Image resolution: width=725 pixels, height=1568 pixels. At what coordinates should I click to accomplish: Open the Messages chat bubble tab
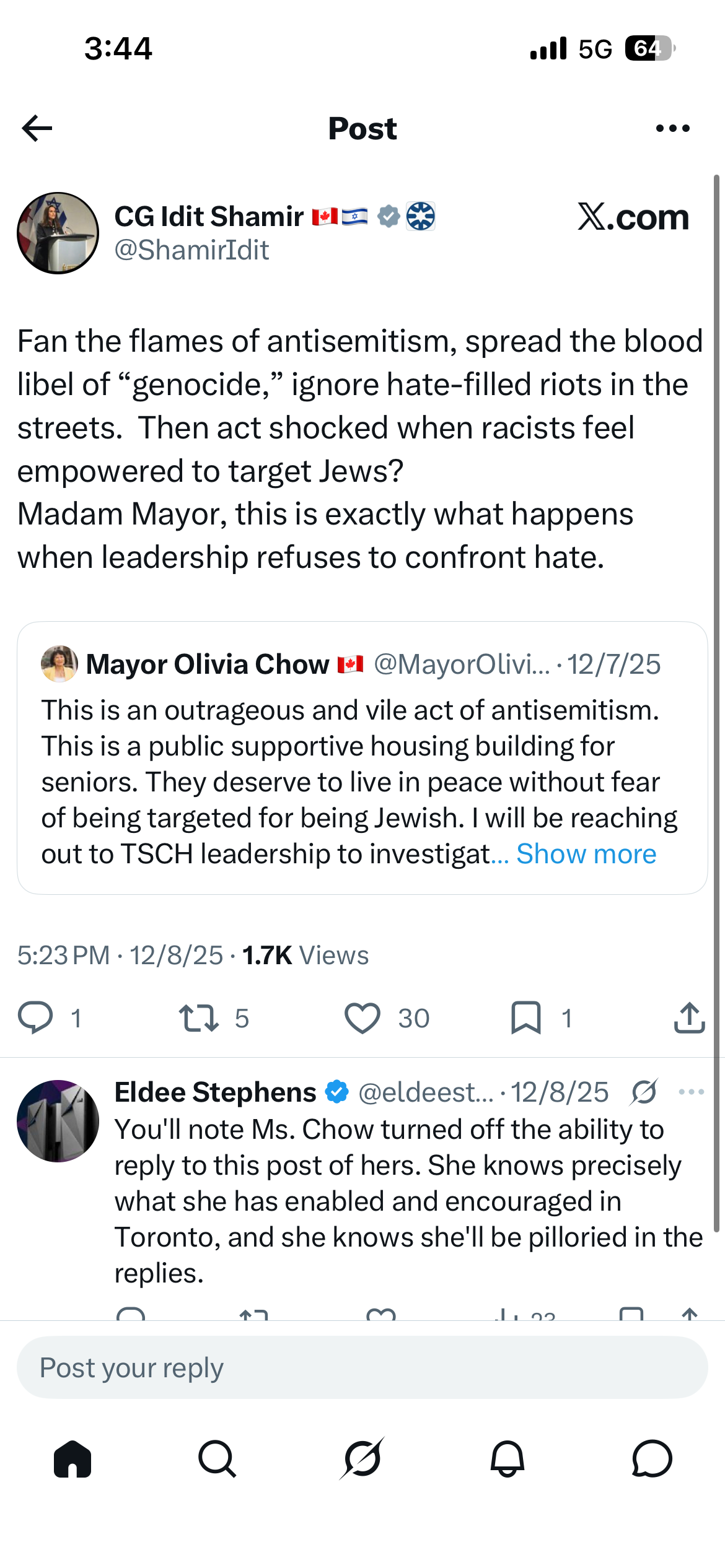coord(652,1459)
